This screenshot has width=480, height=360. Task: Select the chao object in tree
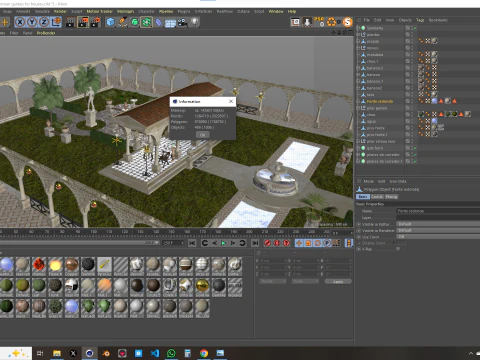[x=371, y=115]
